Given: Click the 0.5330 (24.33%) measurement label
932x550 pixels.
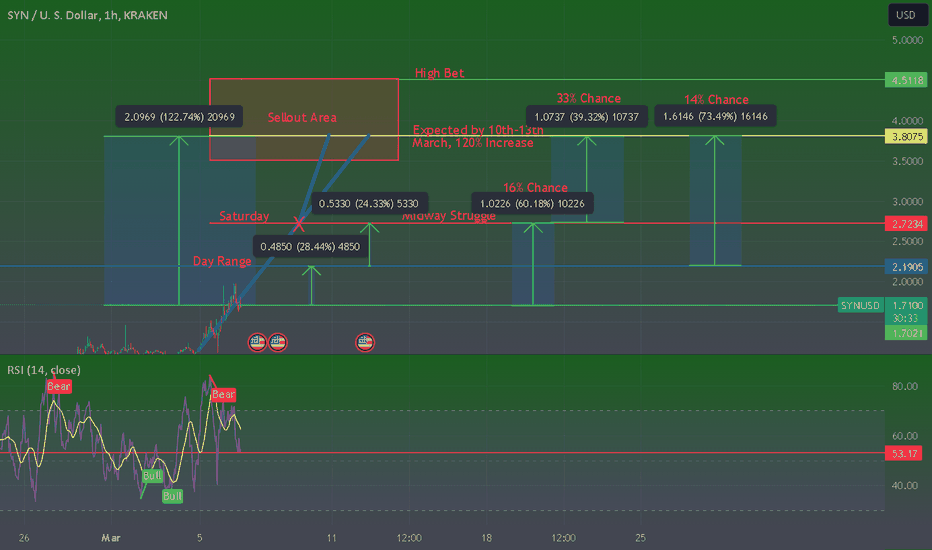Looking at the screenshot, I should point(369,204).
